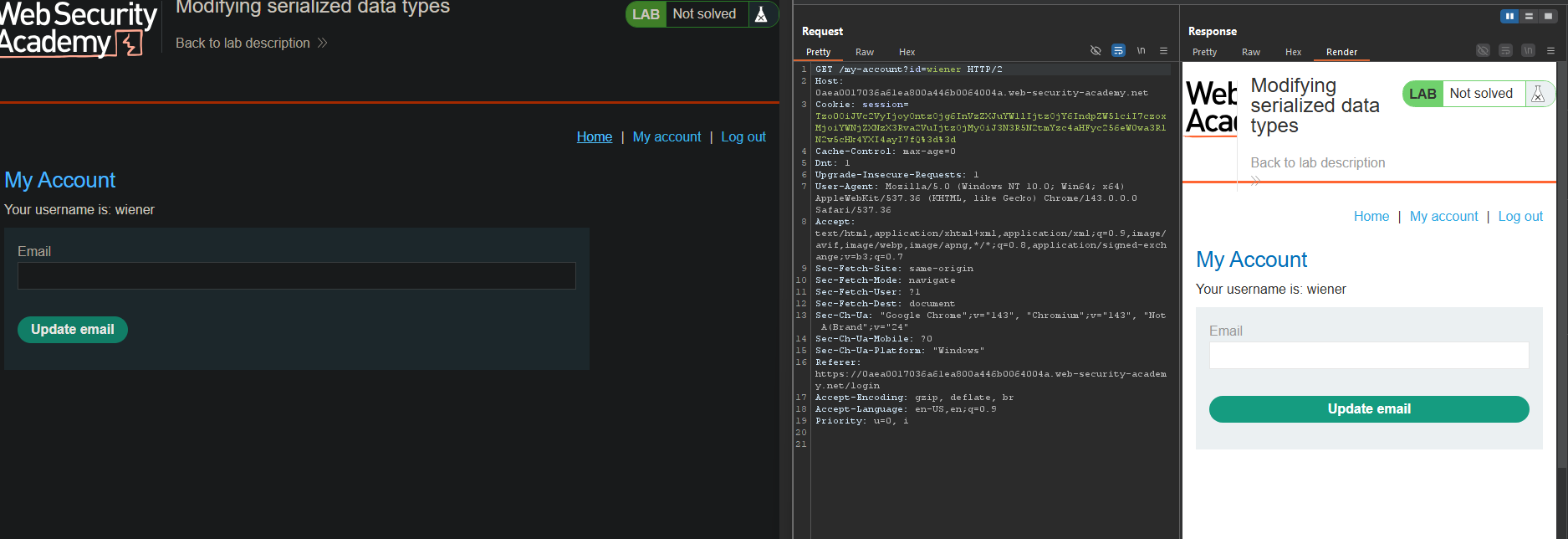This screenshot has height=539, width=1568.
Task: Toggle show newlines \n in Request pane
Action: pos(1141,51)
